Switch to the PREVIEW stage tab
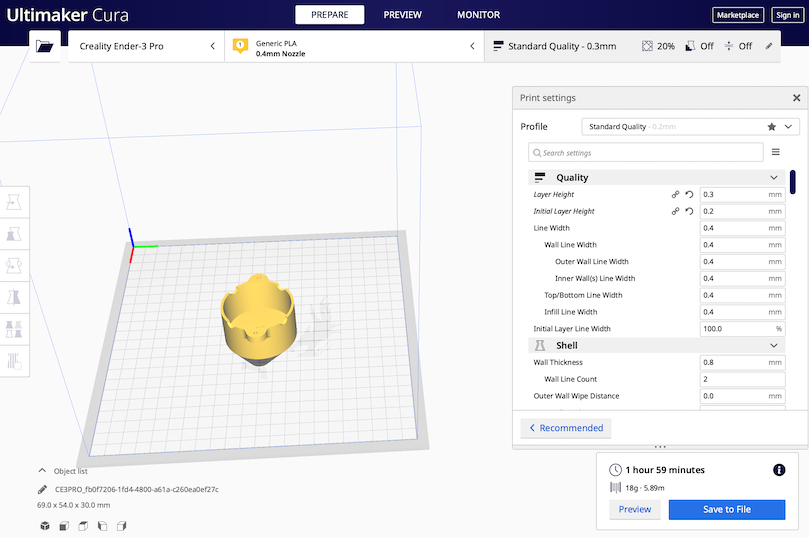Viewport: 809px width, 538px height. (402, 14)
